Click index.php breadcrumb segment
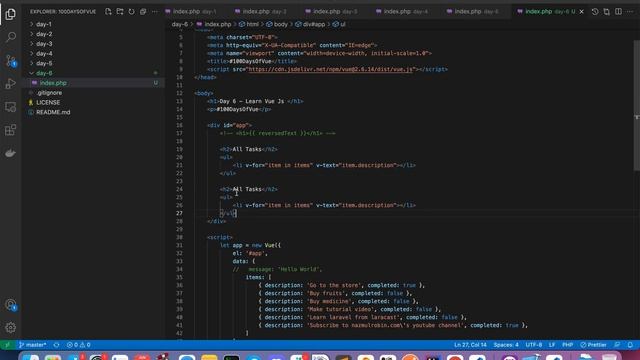 [213, 24]
